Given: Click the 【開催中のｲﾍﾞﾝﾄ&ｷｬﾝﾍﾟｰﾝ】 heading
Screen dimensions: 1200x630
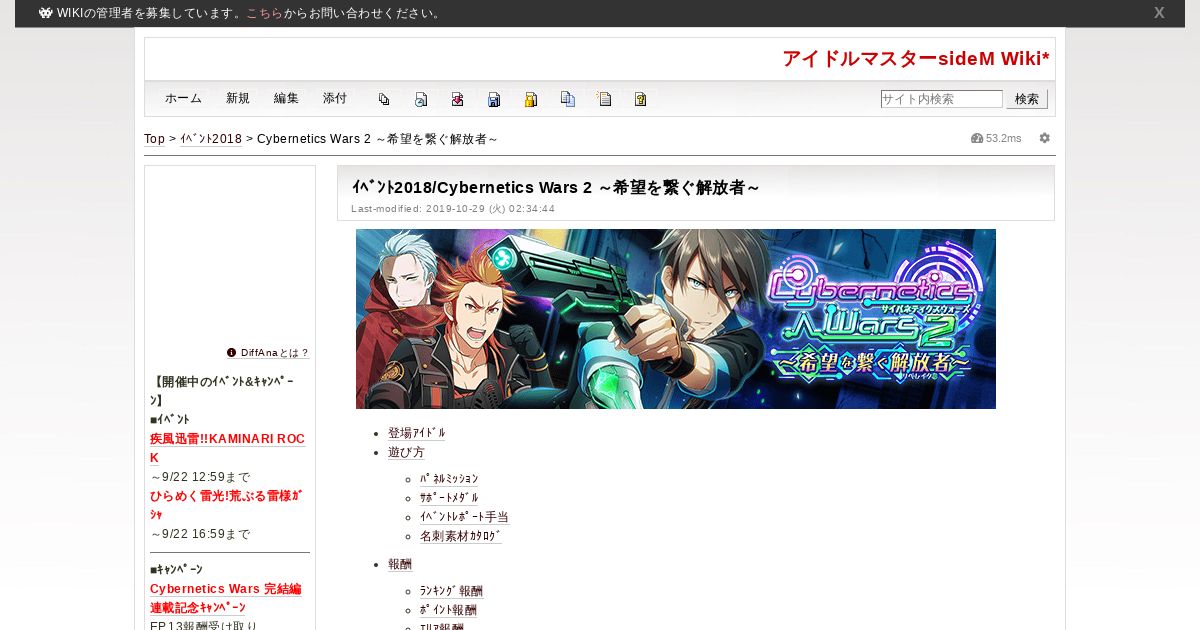Looking at the screenshot, I should (222, 391).
